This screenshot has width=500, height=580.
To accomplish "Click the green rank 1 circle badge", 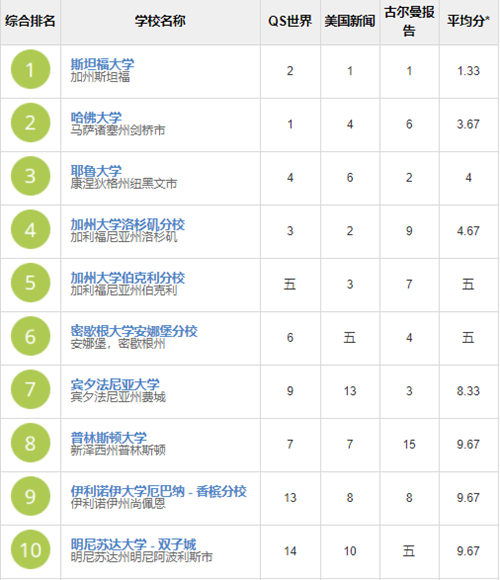I will [x=30, y=70].
